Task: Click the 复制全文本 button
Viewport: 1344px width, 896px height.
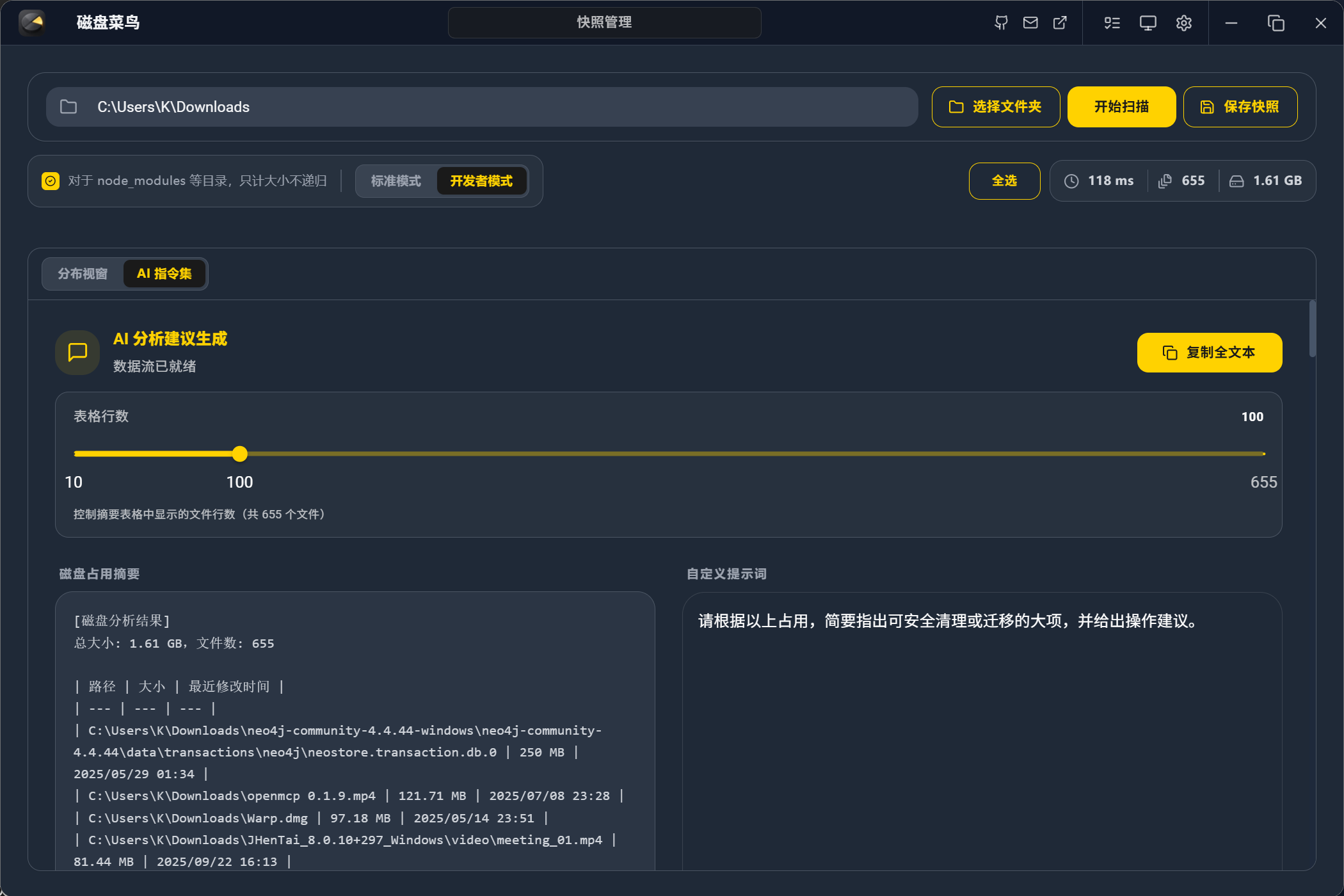Action: pos(1209,352)
